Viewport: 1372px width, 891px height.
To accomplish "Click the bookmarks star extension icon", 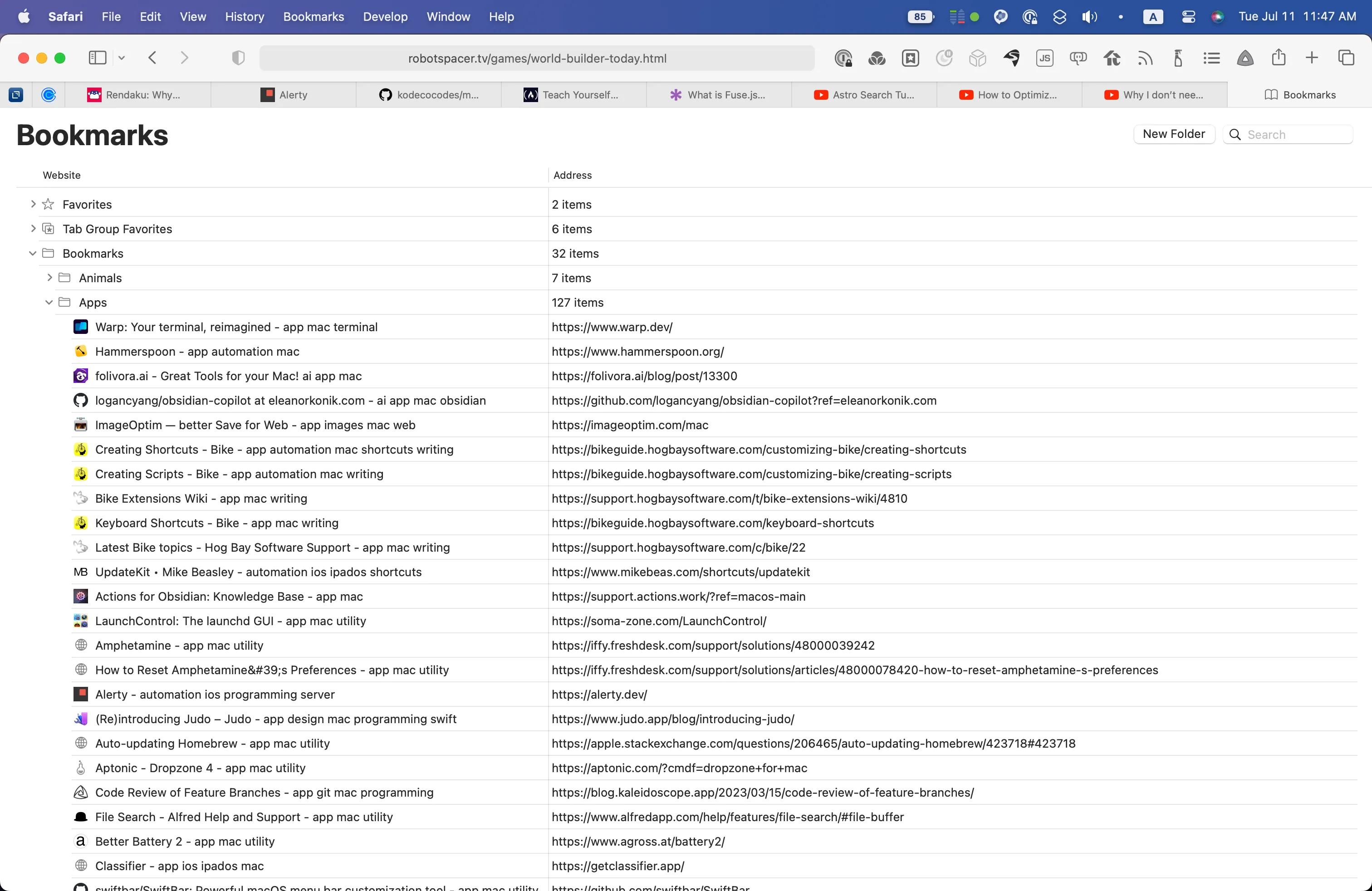I will pos(910,58).
